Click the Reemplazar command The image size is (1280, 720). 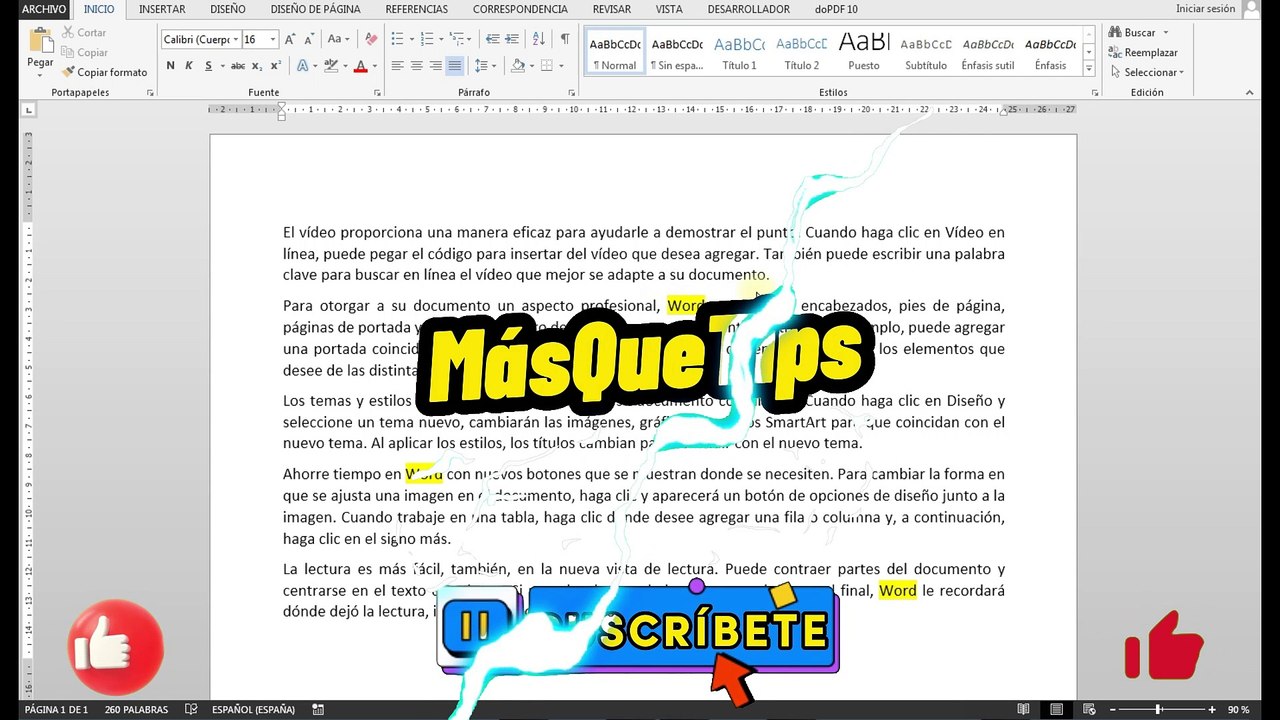click(1143, 52)
